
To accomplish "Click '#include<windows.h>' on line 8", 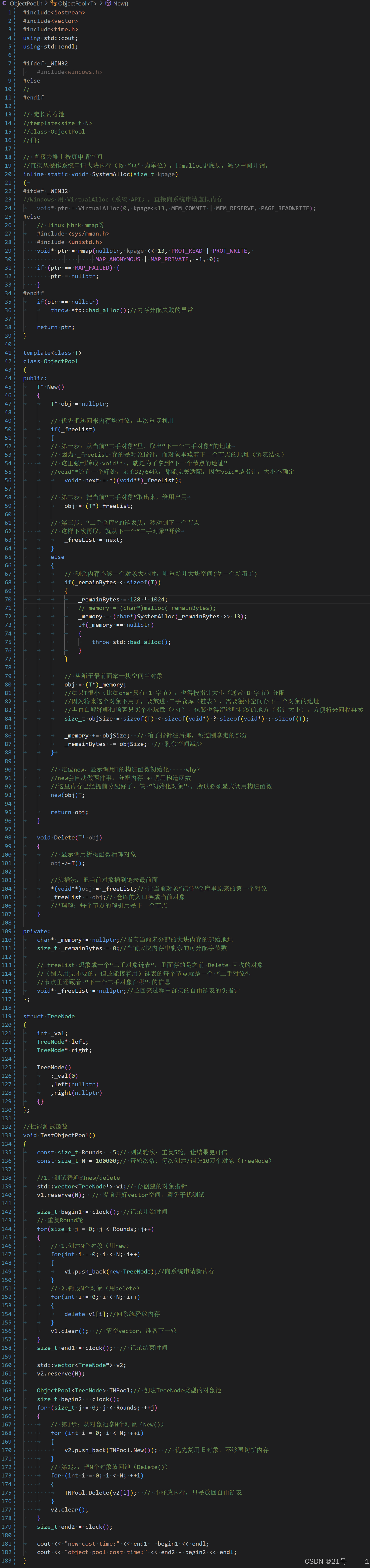I will click(x=69, y=72).
